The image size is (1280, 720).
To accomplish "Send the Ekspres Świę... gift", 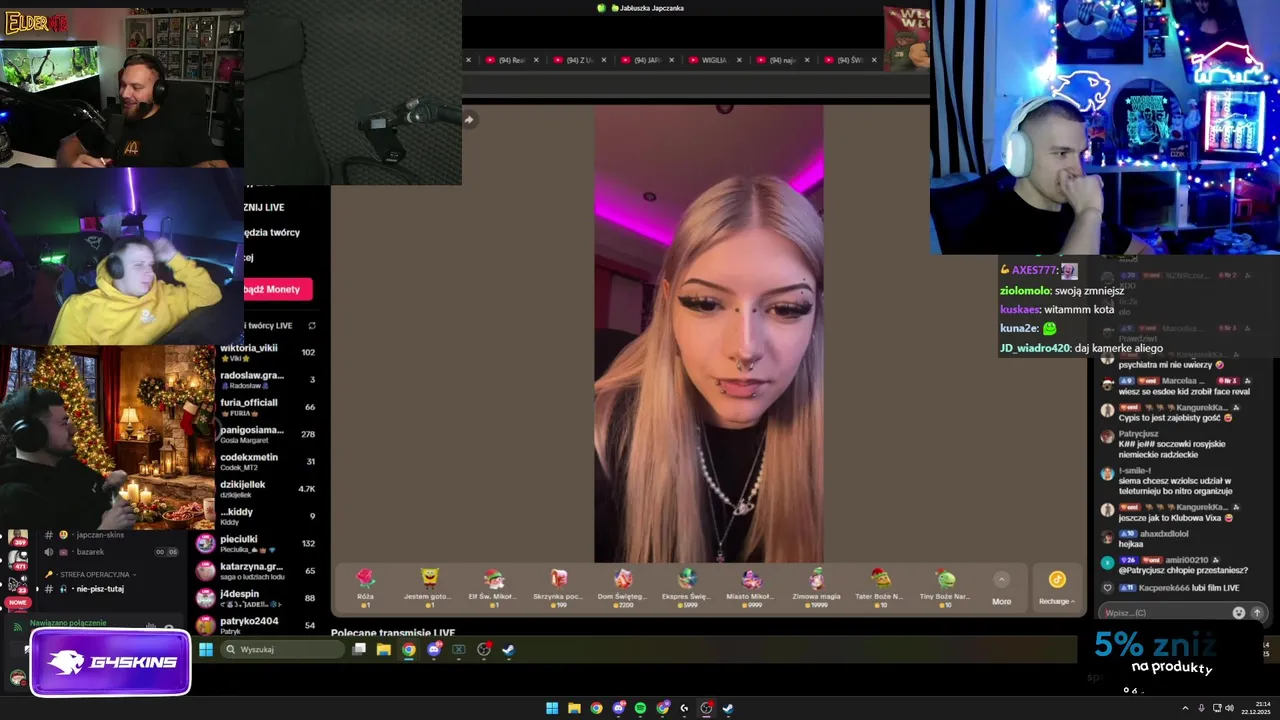I will coord(687,587).
